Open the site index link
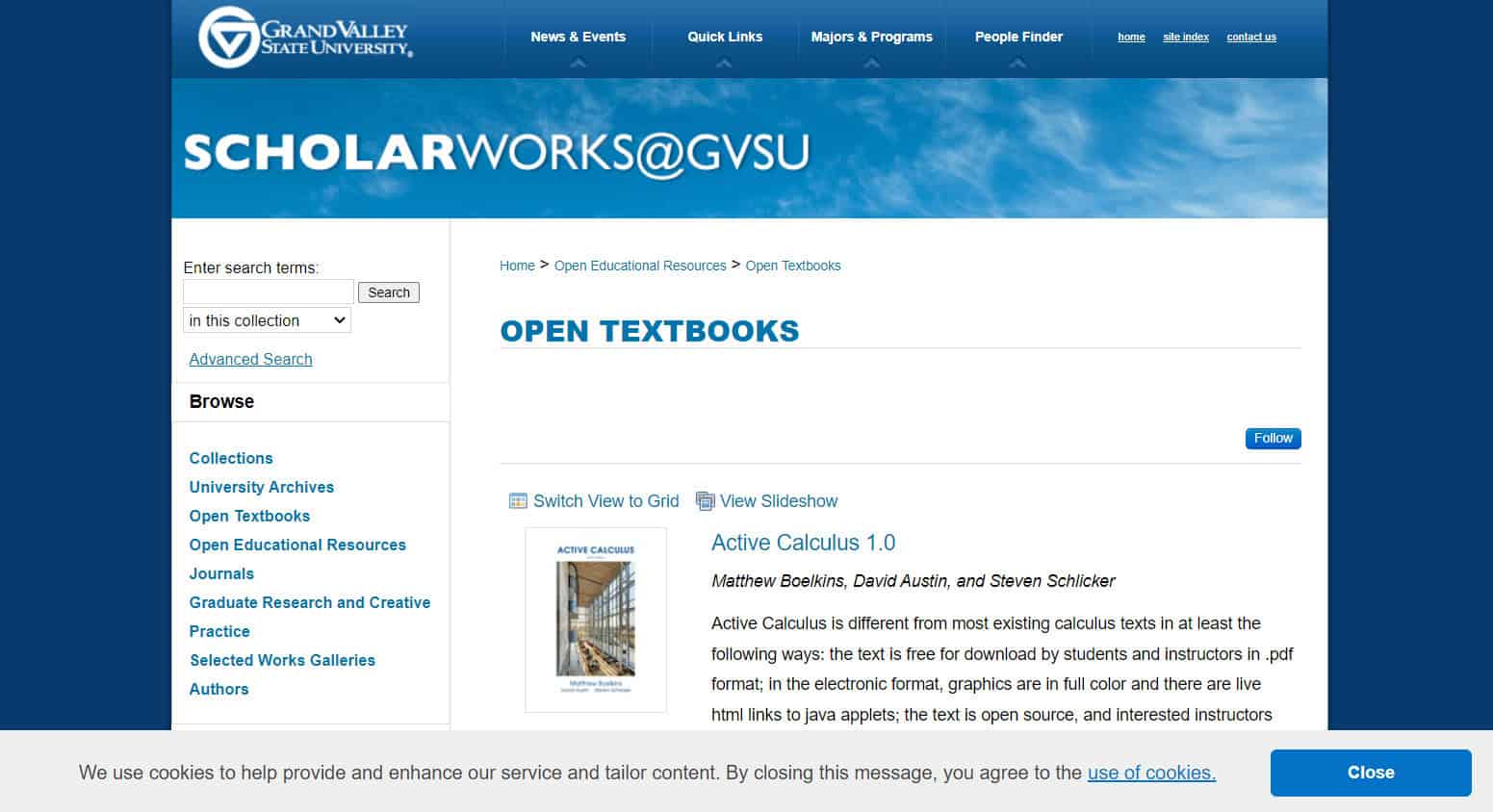Screen dimensions: 1493x812 coord(1186,37)
